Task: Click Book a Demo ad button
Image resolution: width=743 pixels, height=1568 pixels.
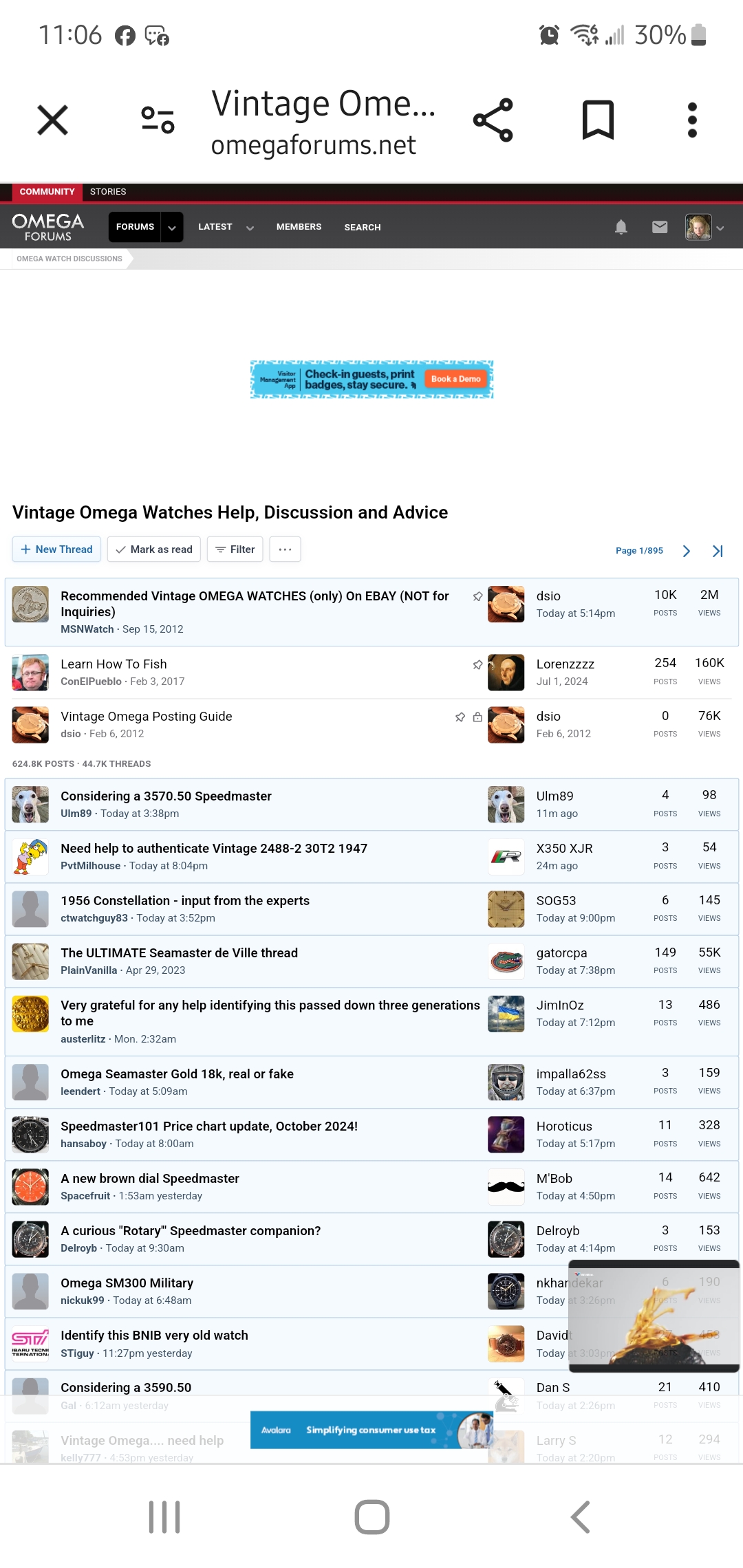Action: pyautogui.click(x=455, y=379)
